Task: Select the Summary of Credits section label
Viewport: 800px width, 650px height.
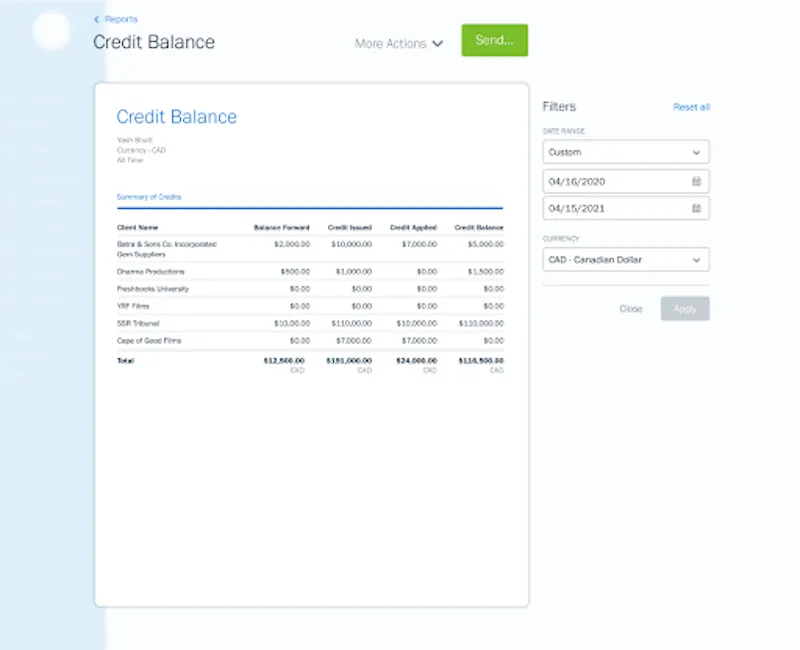Action: click(x=147, y=196)
